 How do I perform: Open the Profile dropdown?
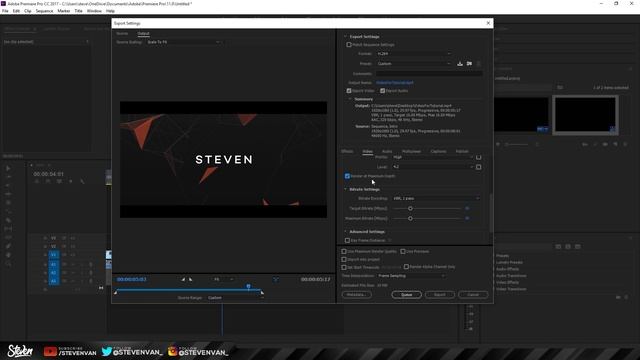(433, 157)
